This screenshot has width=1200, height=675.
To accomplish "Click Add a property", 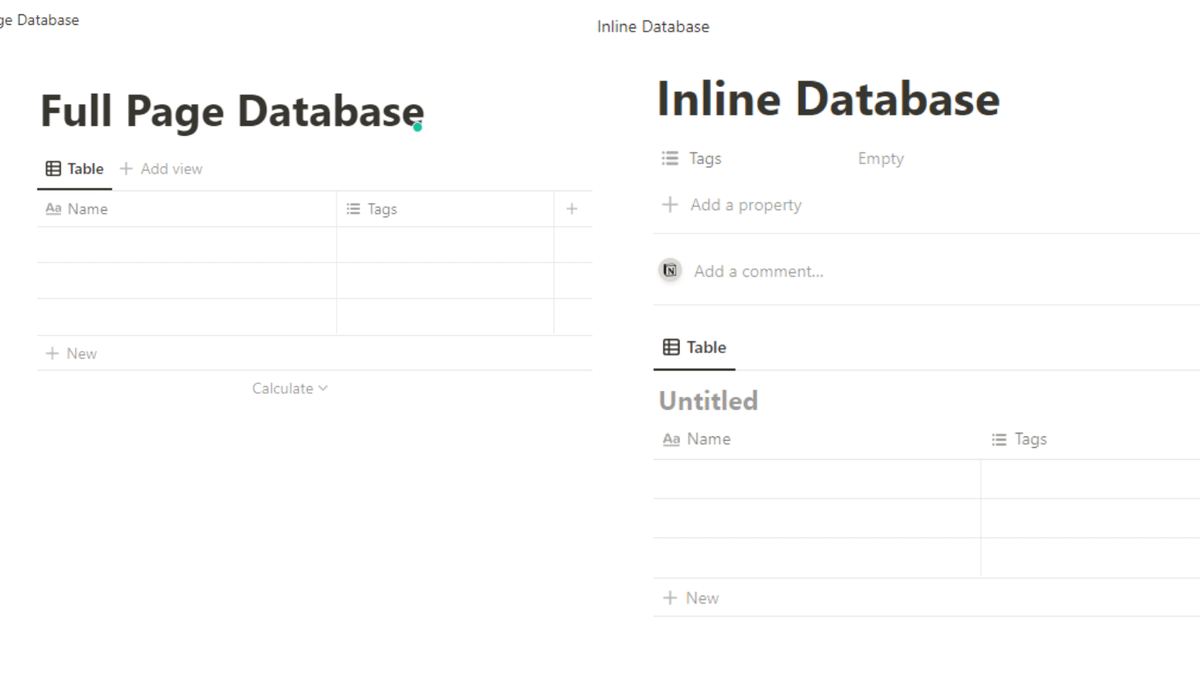I will pyautogui.click(x=745, y=205).
